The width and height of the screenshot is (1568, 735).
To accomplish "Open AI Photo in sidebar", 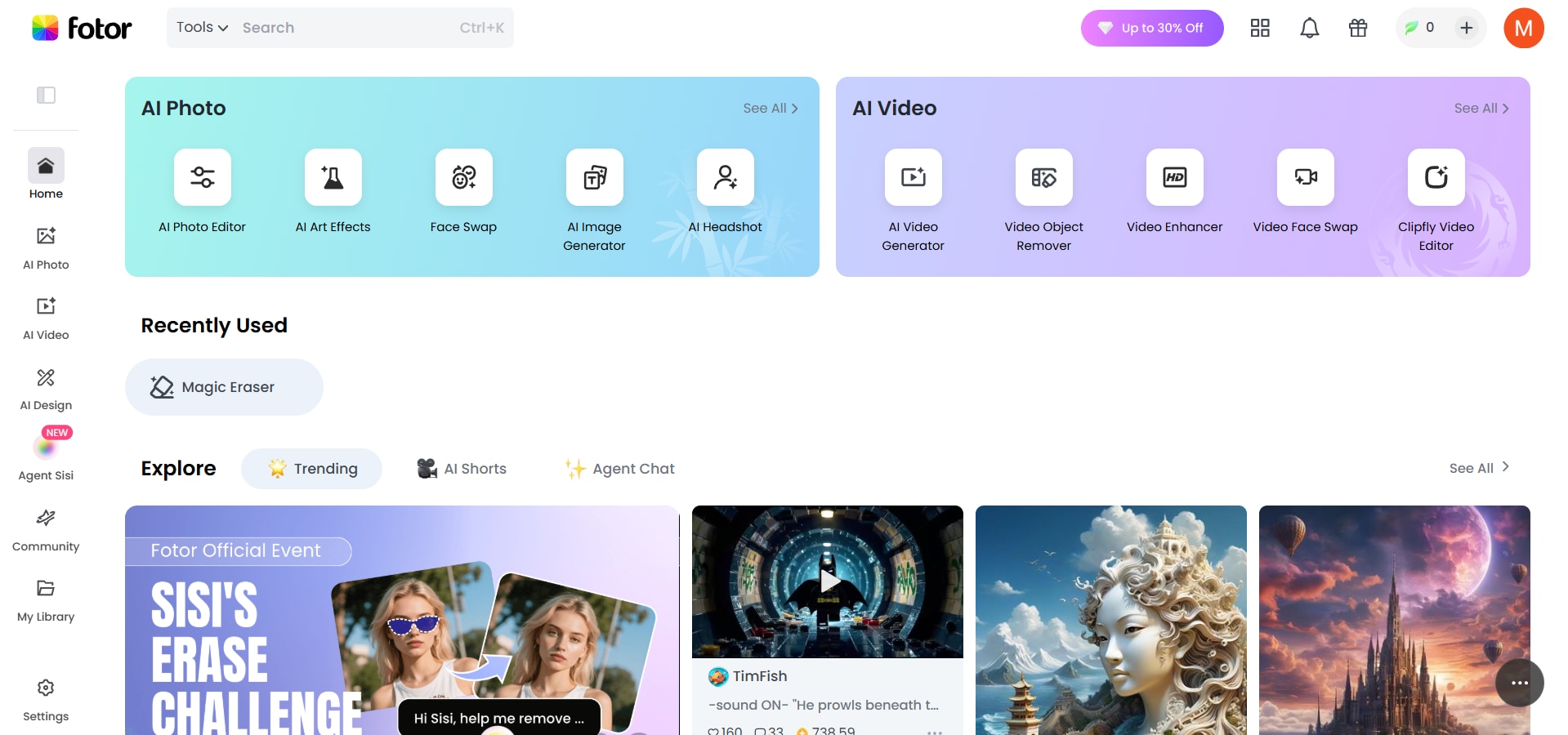I will click(46, 247).
